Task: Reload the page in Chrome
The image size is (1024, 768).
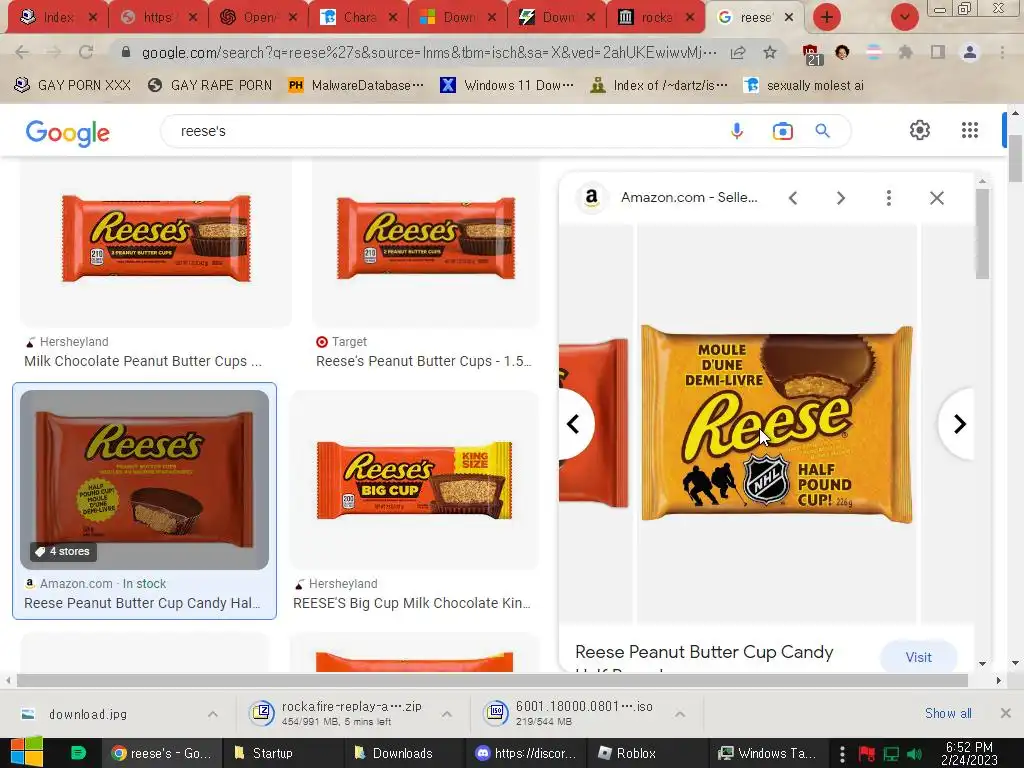Action: click(86, 52)
